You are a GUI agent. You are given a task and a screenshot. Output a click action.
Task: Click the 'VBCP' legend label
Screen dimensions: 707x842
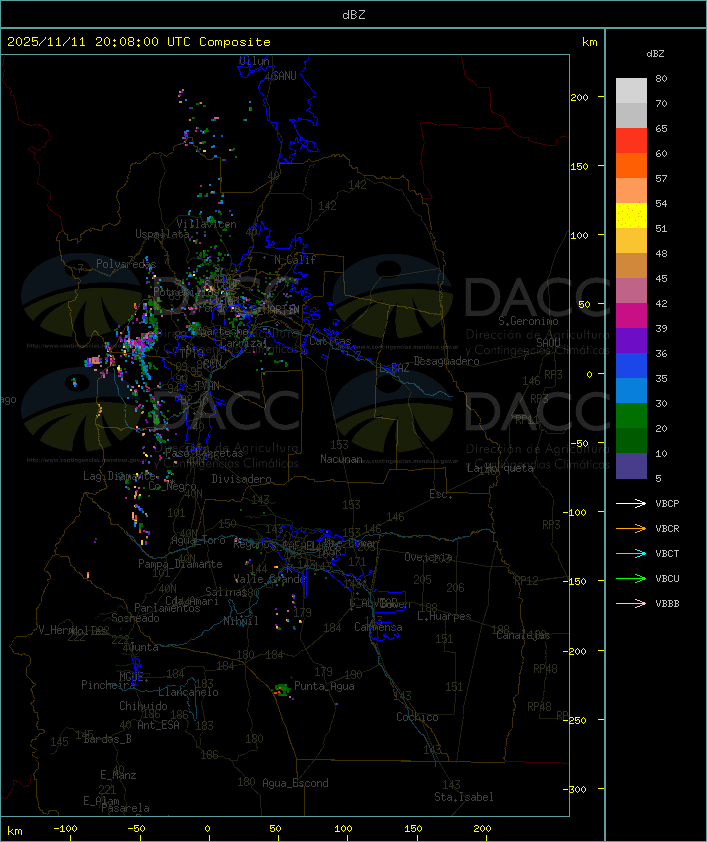click(667, 504)
